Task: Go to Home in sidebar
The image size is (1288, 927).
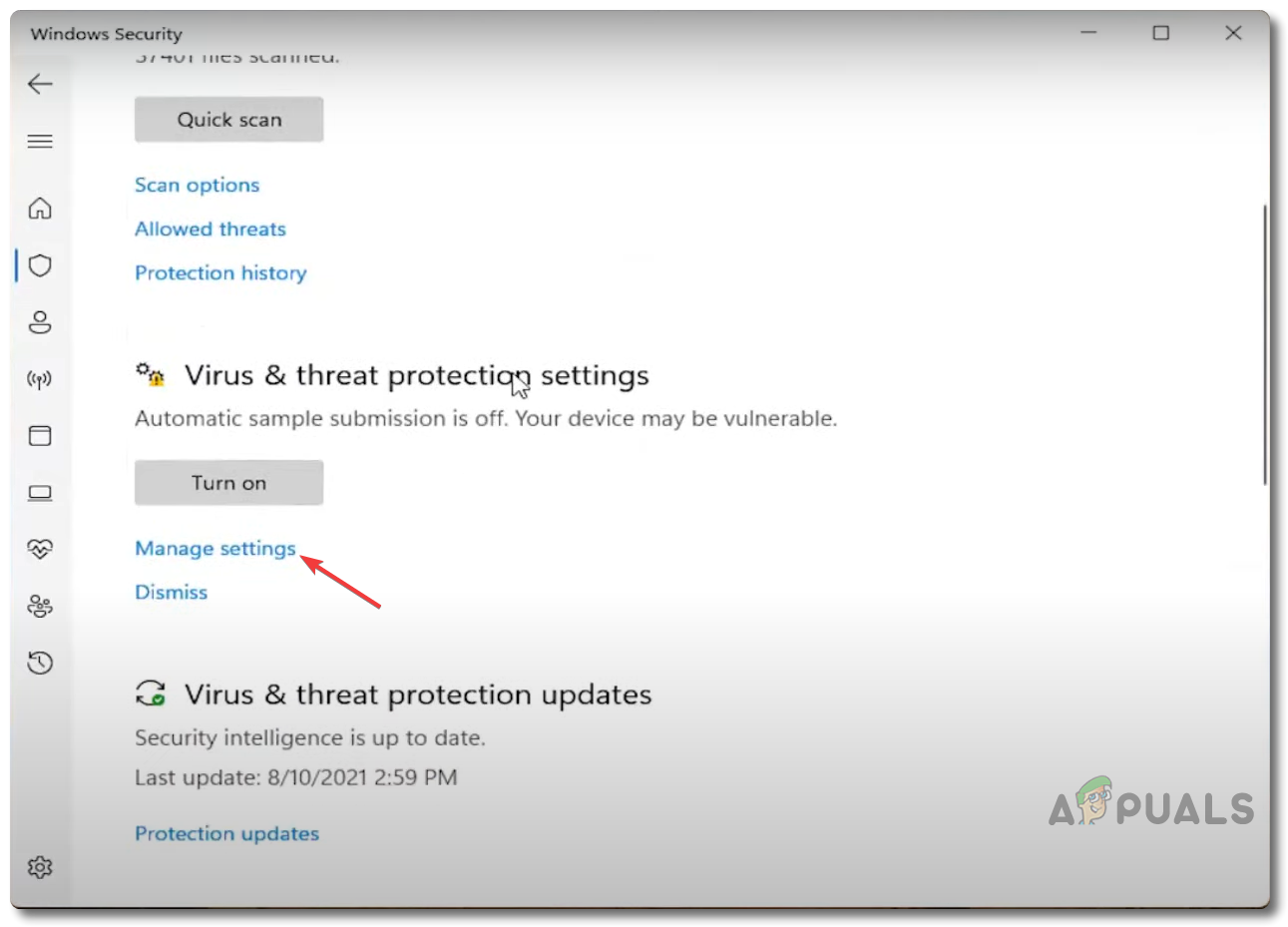Action: click(40, 209)
